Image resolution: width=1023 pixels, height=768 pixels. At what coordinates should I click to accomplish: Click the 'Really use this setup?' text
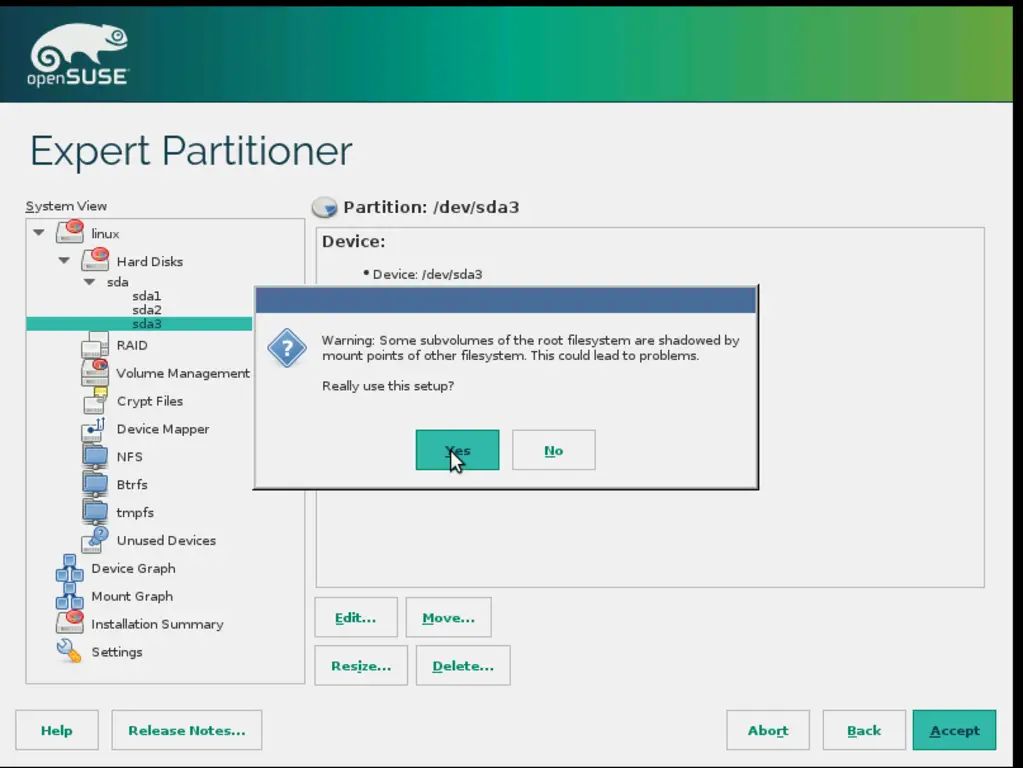pyautogui.click(x=388, y=386)
